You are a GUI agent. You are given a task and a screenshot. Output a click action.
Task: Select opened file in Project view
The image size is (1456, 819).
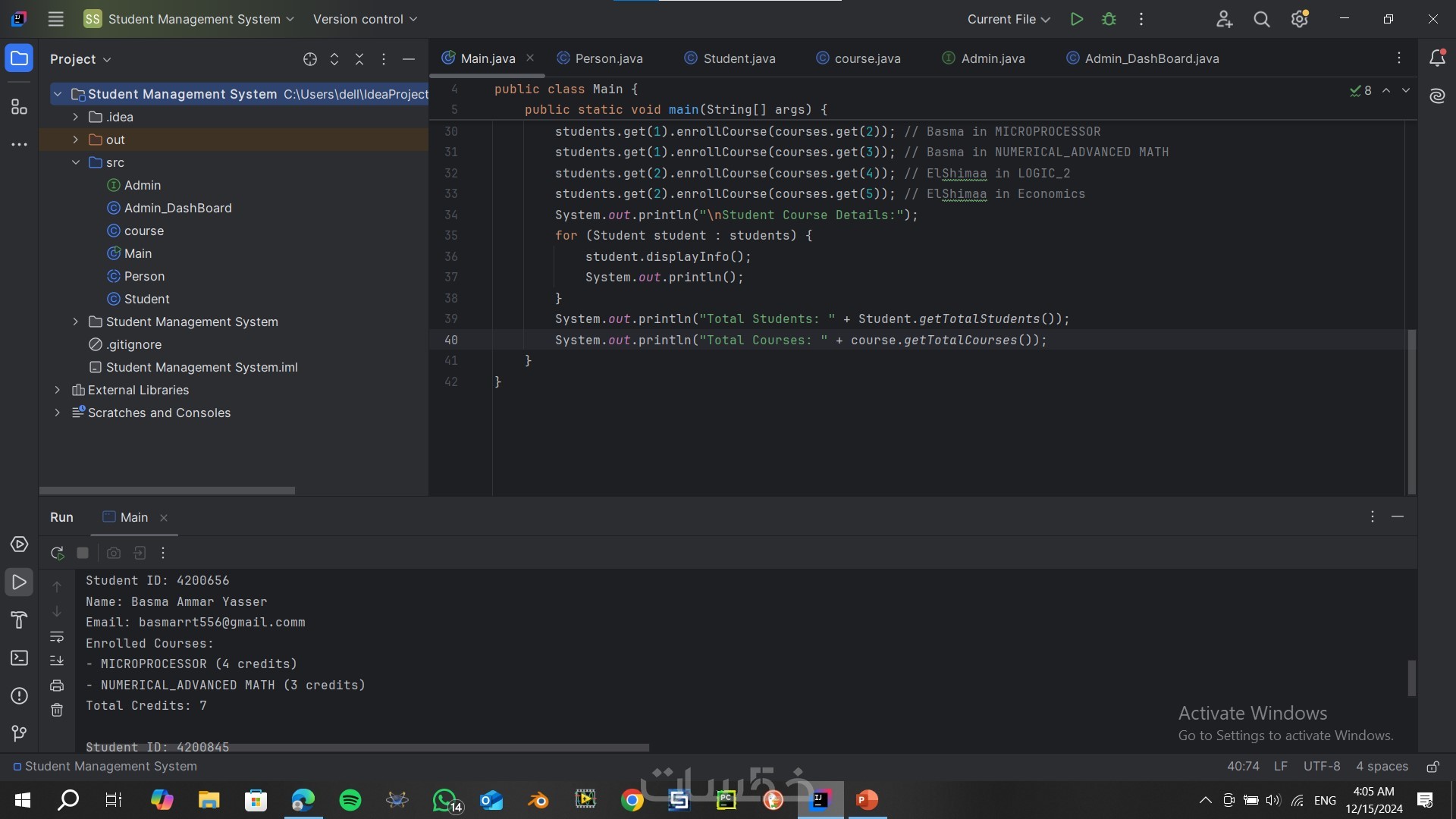pos(309,59)
